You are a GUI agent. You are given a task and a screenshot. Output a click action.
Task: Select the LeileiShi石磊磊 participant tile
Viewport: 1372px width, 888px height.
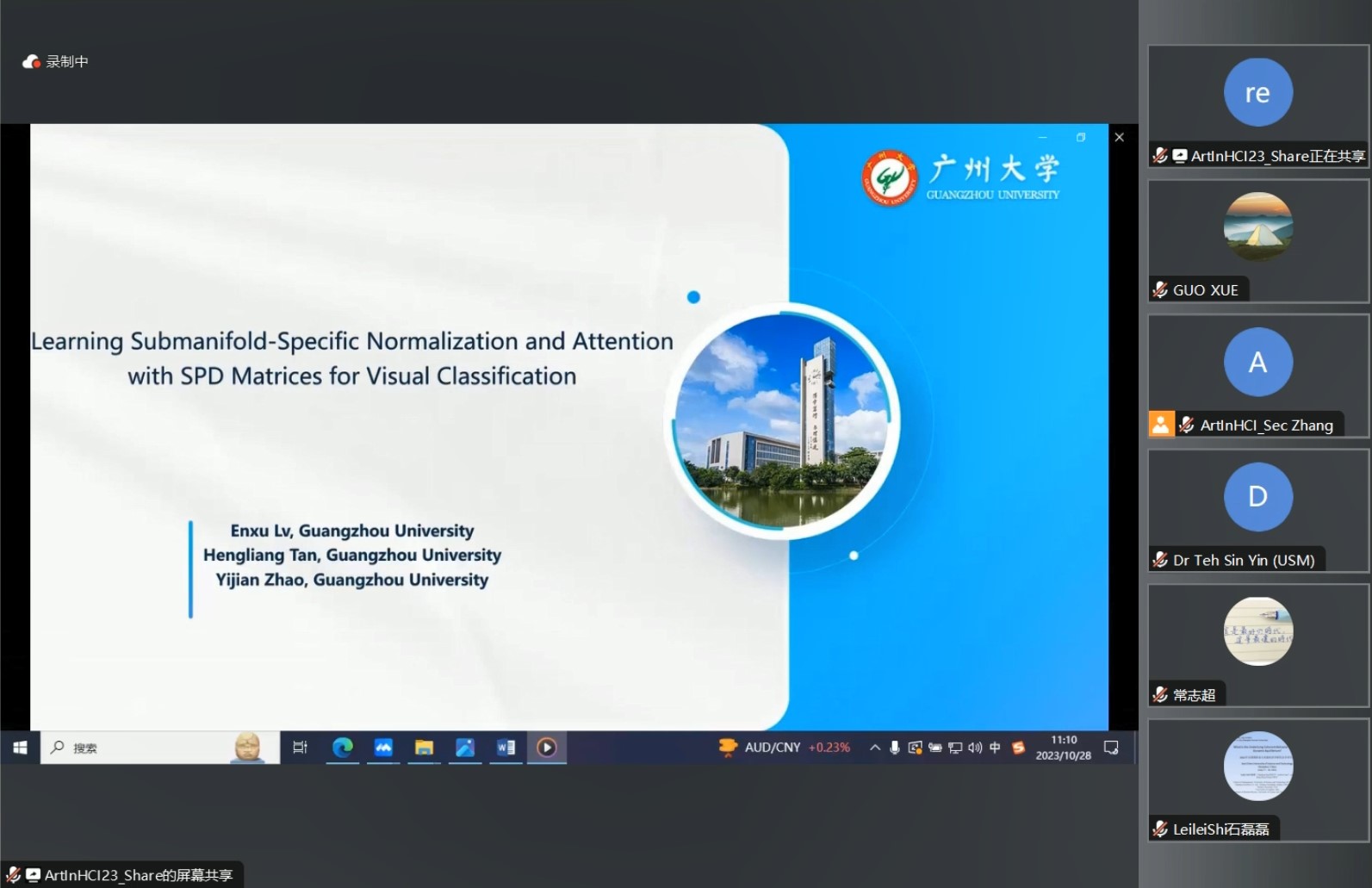coord(1258,779)
